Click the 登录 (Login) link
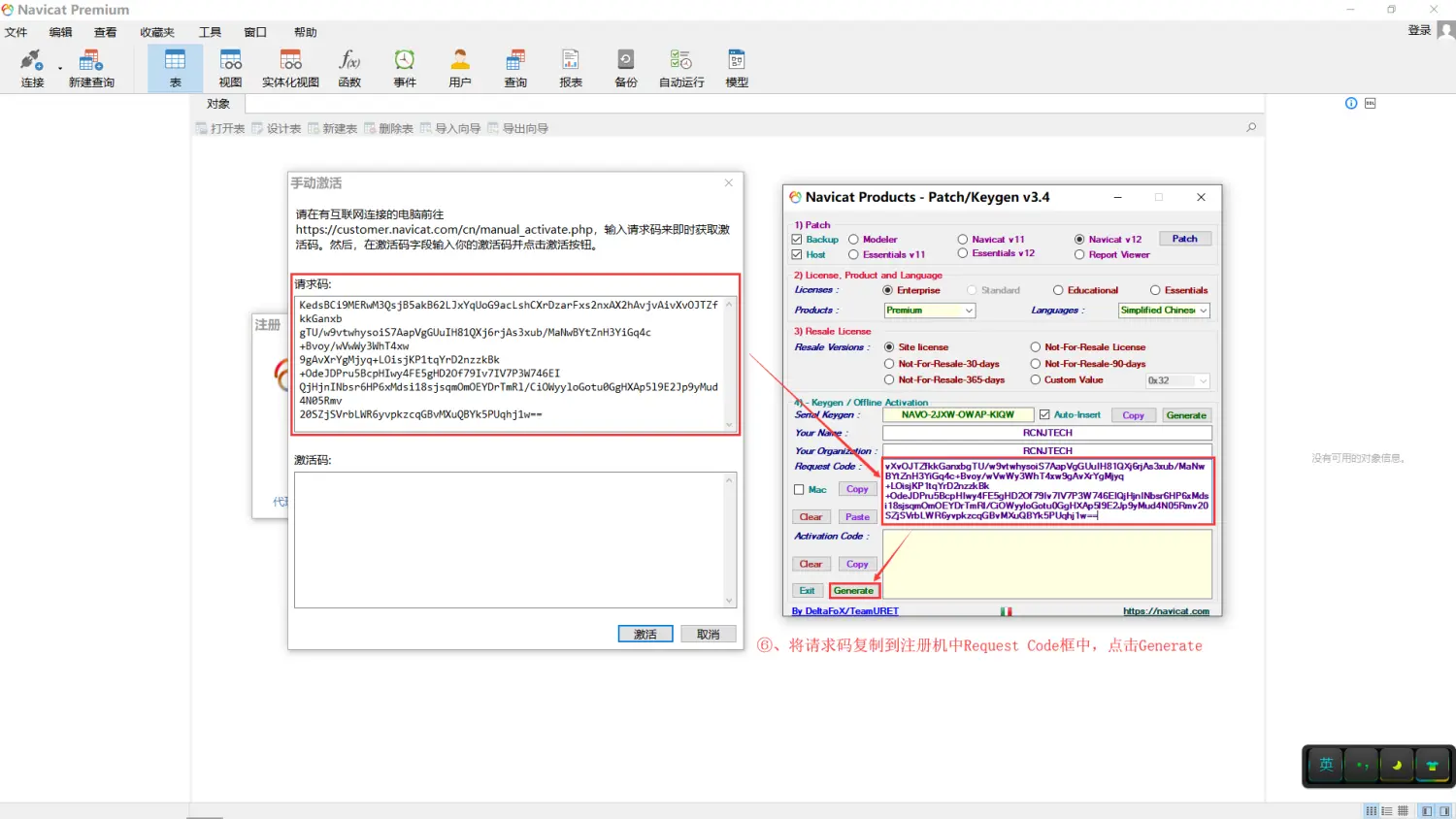Image resolution: width=1456 pixels, height=819 pixels. point(1419,30)
